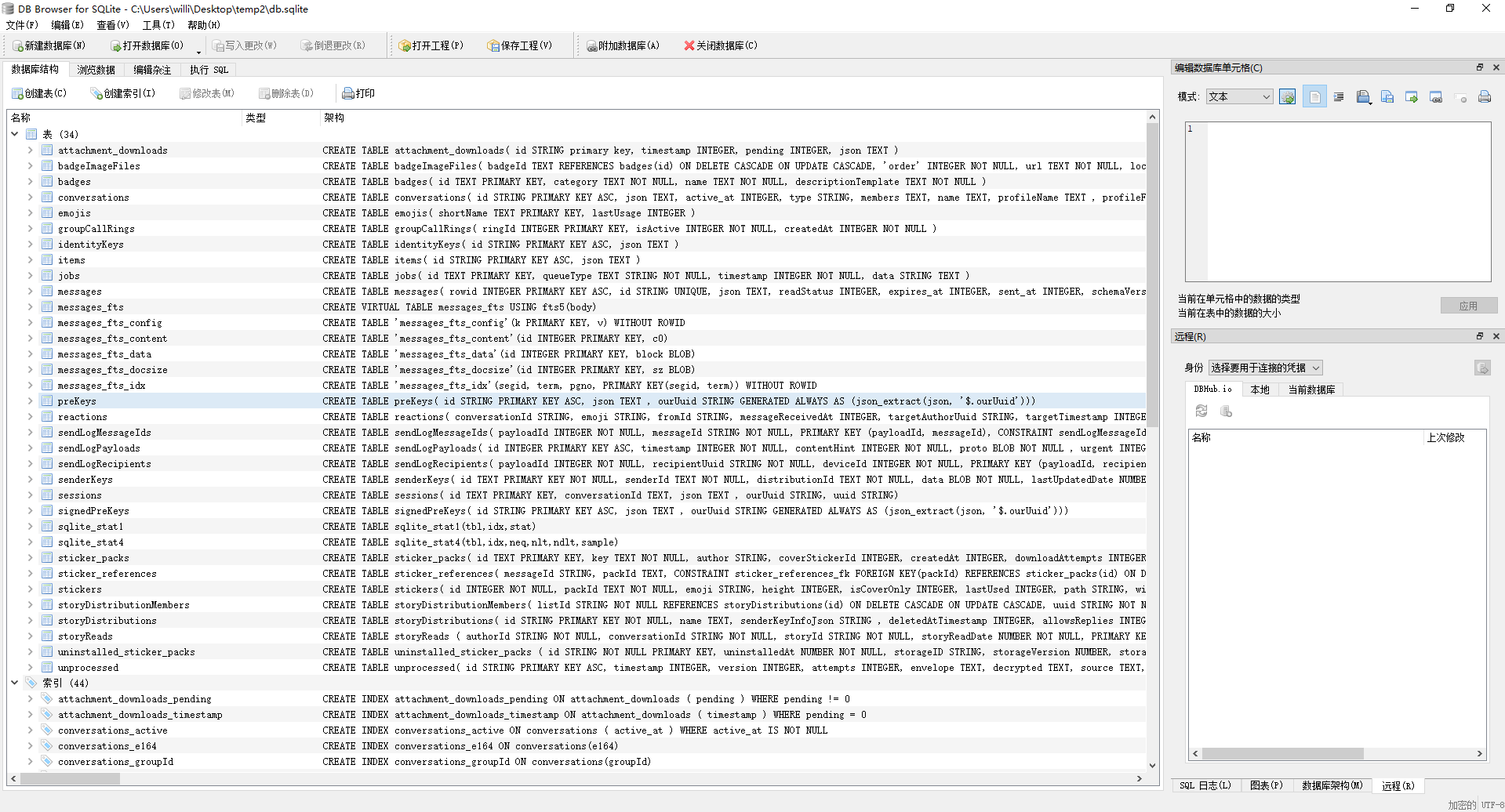This screenshot has width=1505, height=812.
Task: Click 创建索引 (Create Index) above the schema tree
Action: pos(123,93)
